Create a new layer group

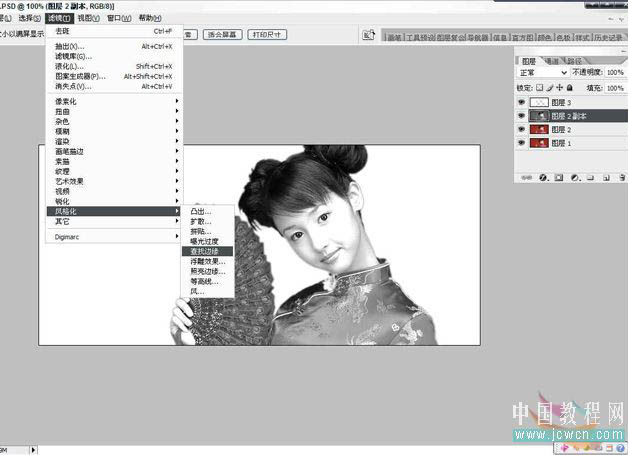[x=590, y=177]
